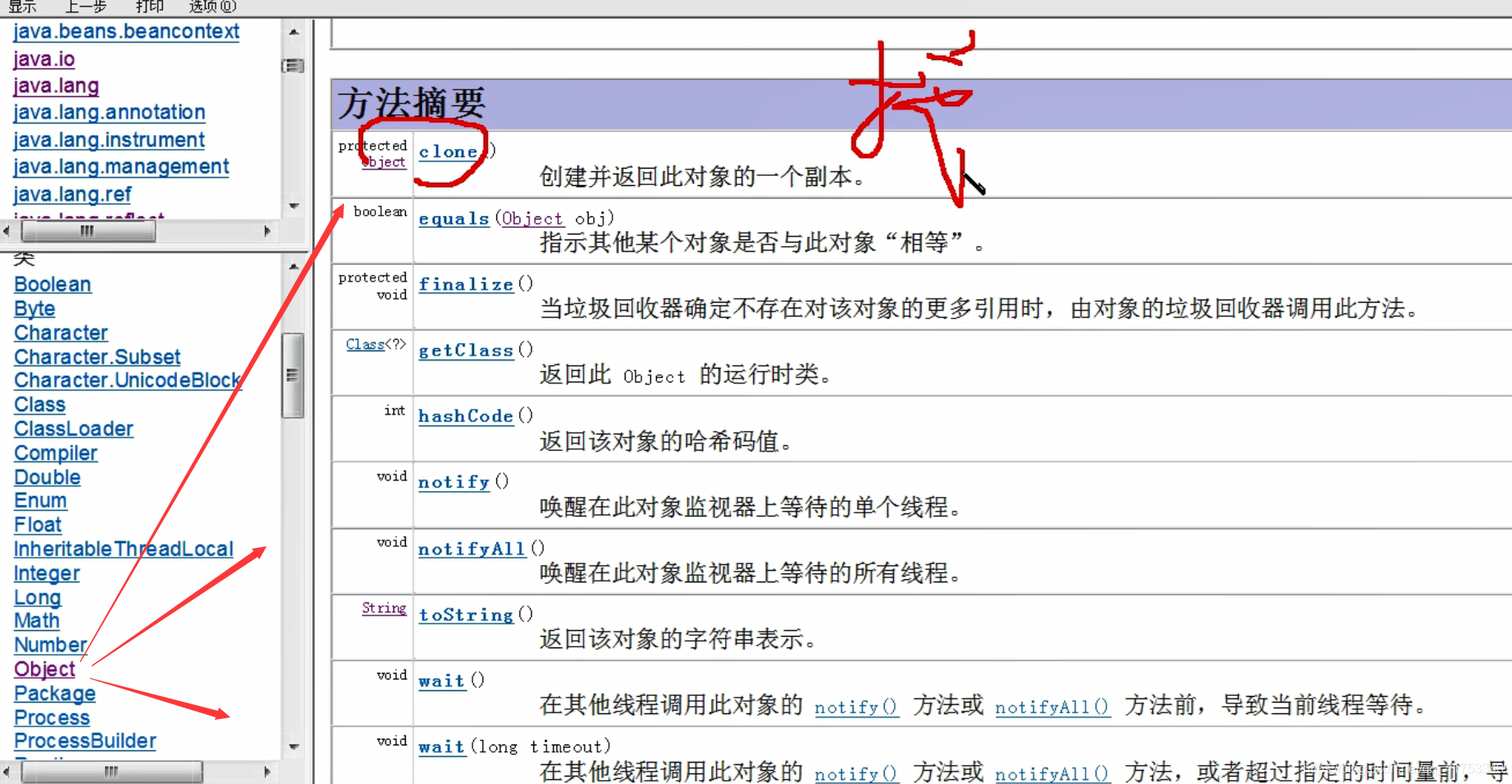Click the class list vertical scrollbar thumb

(x=292, y=375)
